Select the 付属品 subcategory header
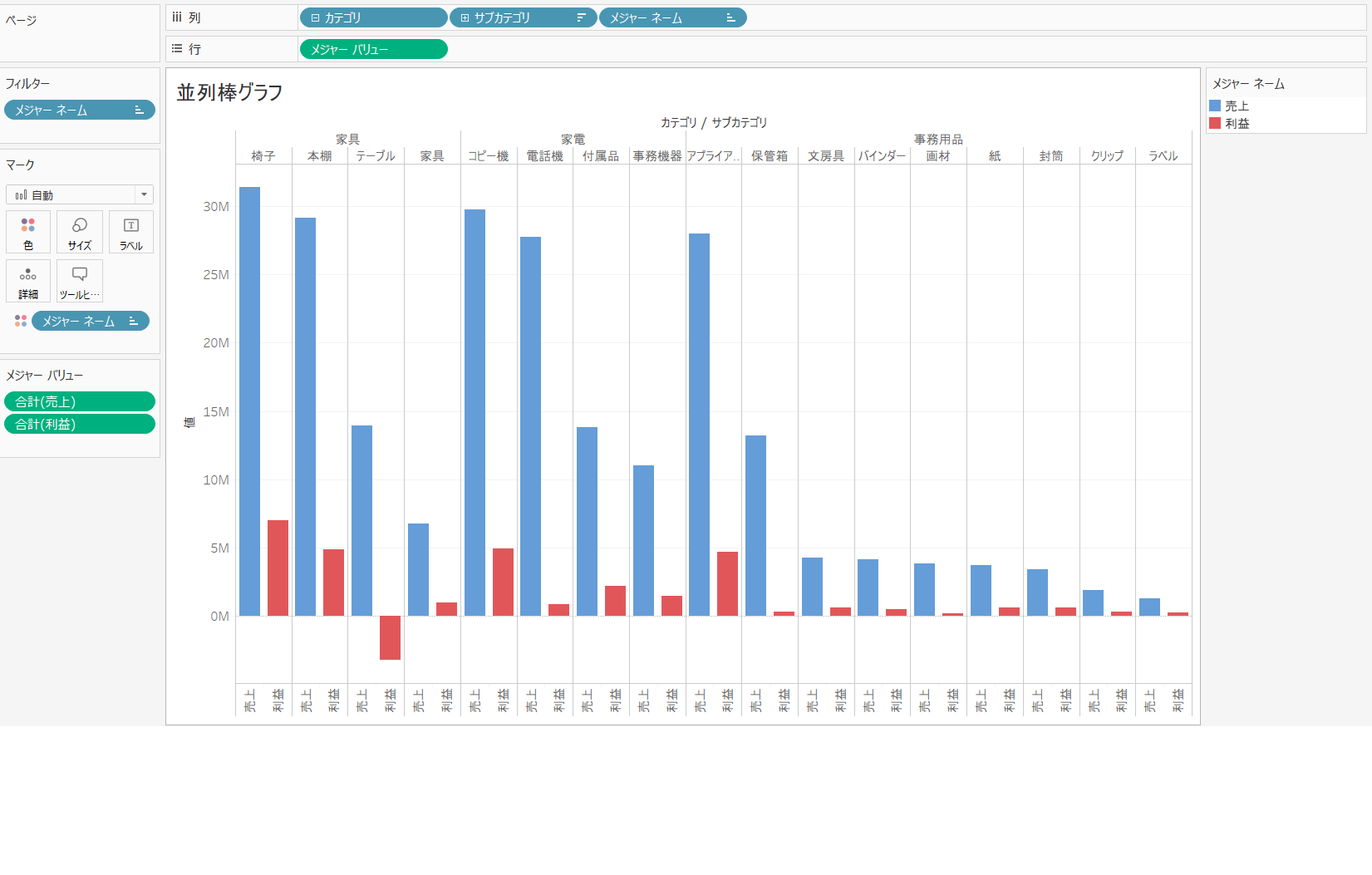 coord(601,155)
